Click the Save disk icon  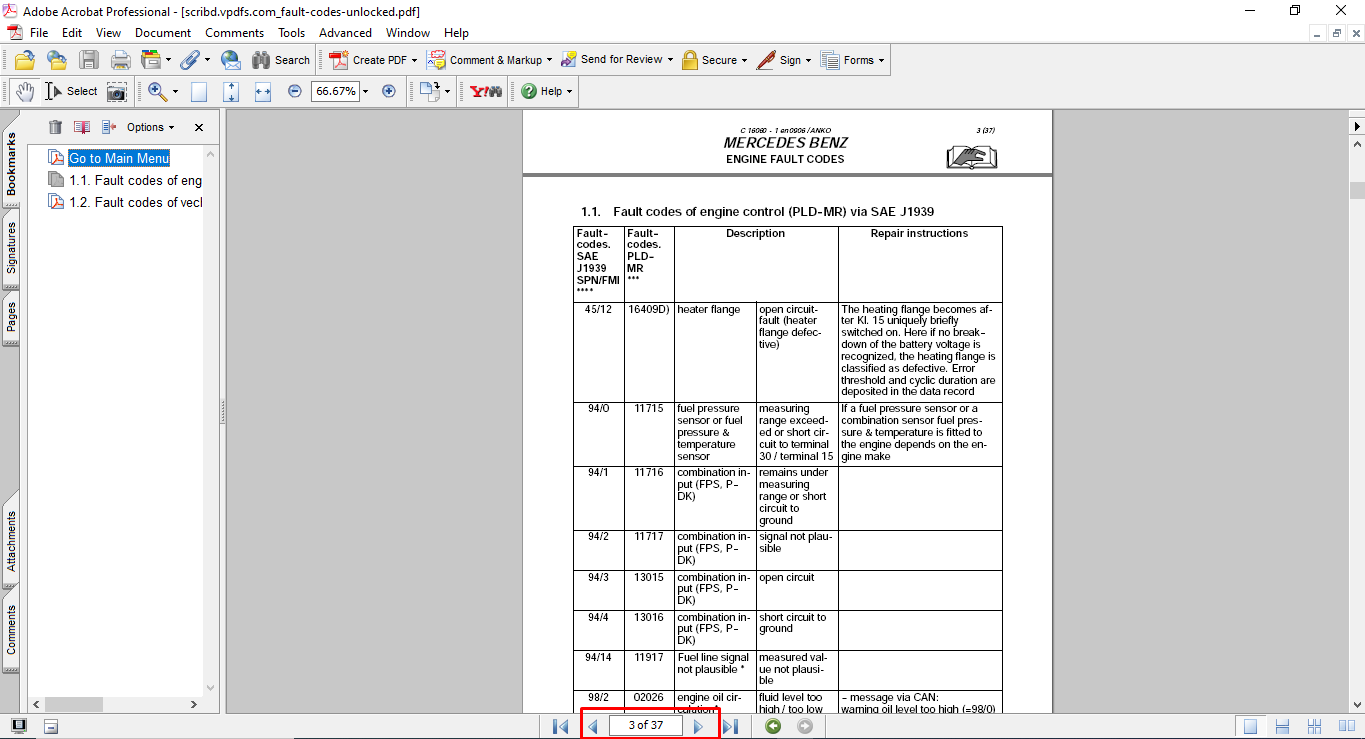pyautogui.click(x=89, y=60)
